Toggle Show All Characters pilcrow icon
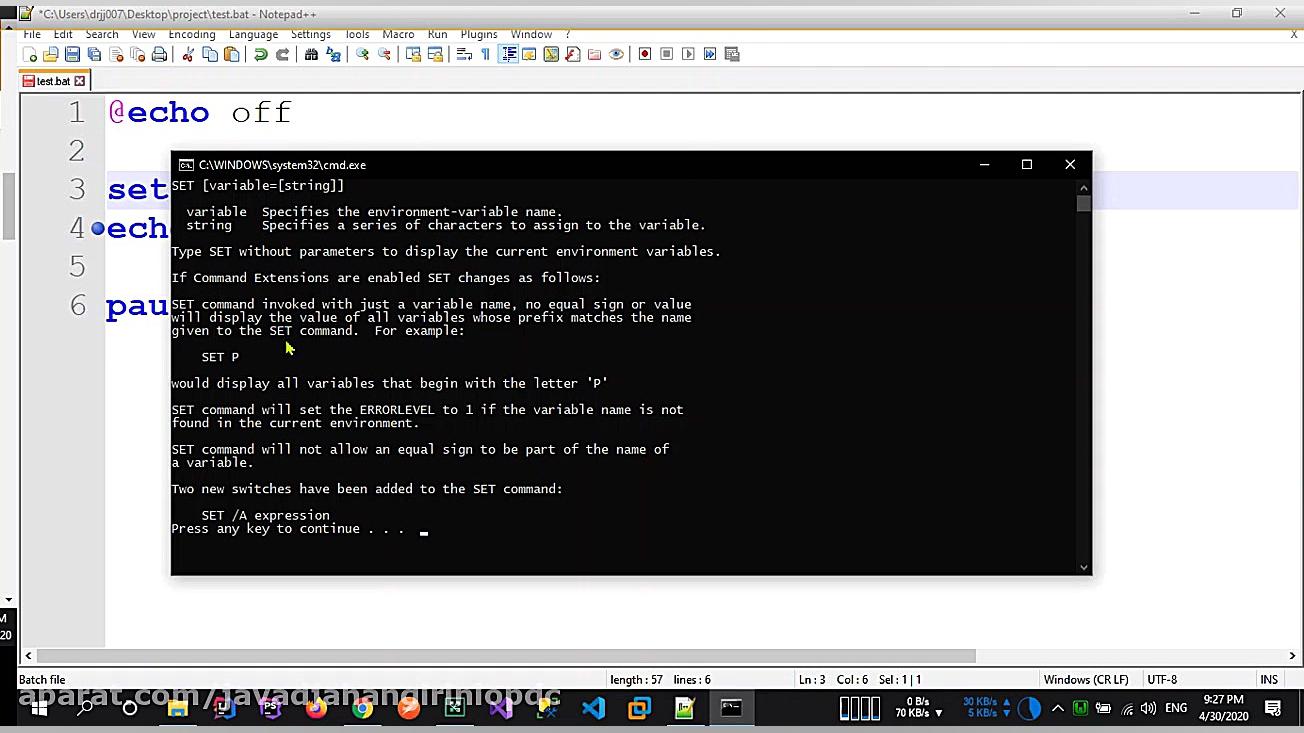 pos(486,54)
